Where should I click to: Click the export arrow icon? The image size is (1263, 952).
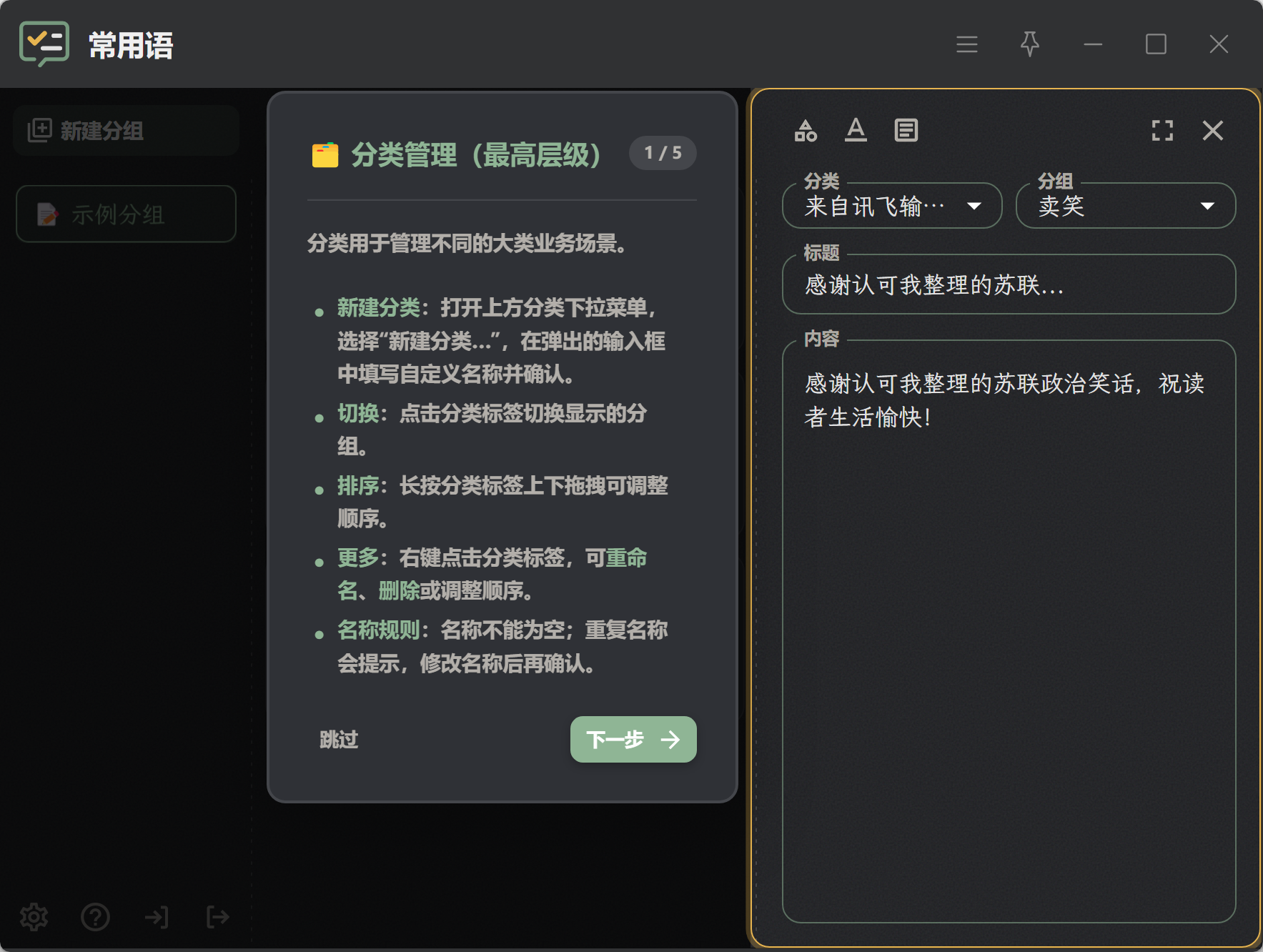tap(218, 916)
